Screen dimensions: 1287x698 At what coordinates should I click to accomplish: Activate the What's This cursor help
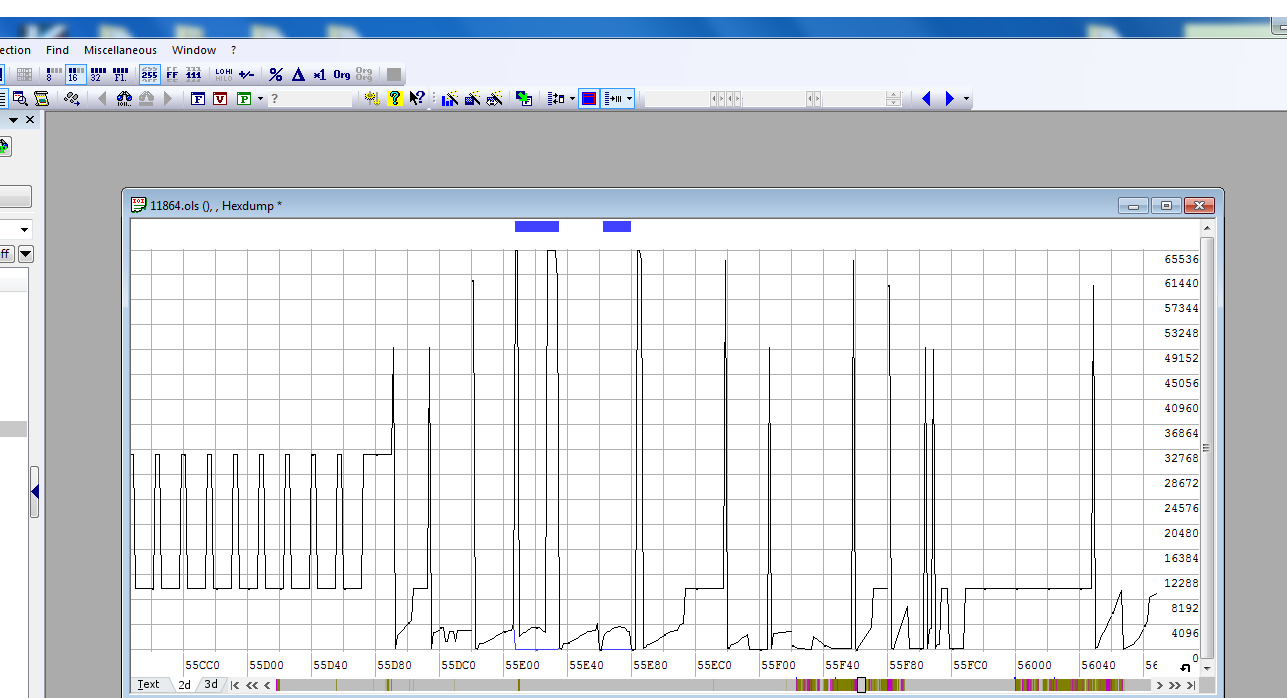click(418, 99)
